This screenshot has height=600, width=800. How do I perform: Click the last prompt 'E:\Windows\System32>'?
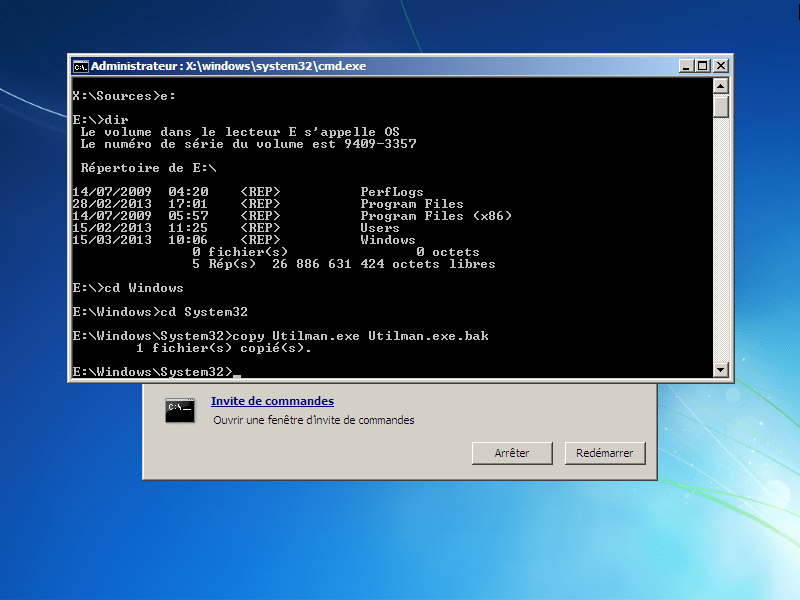pos(152,372)
